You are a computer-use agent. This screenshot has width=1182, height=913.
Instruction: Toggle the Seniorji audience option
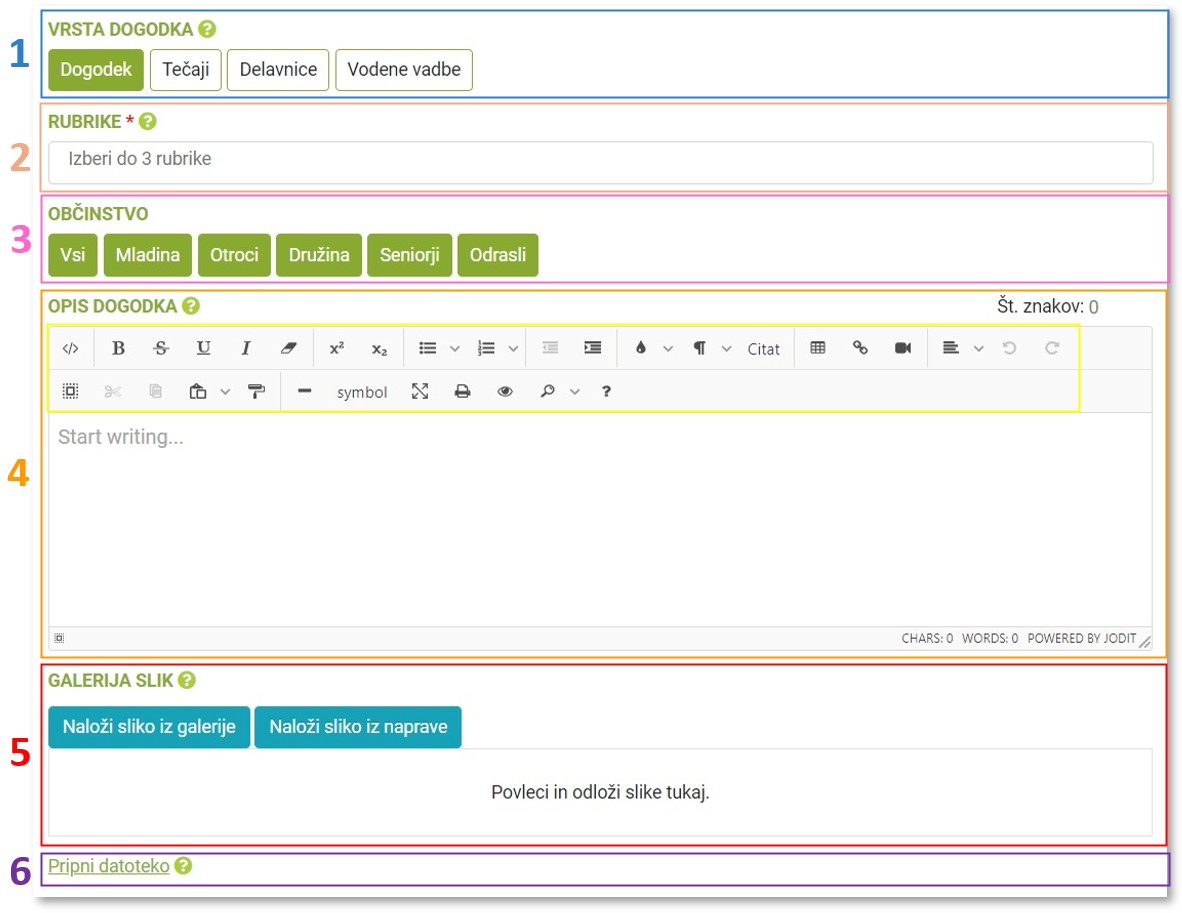pos(409,255)
